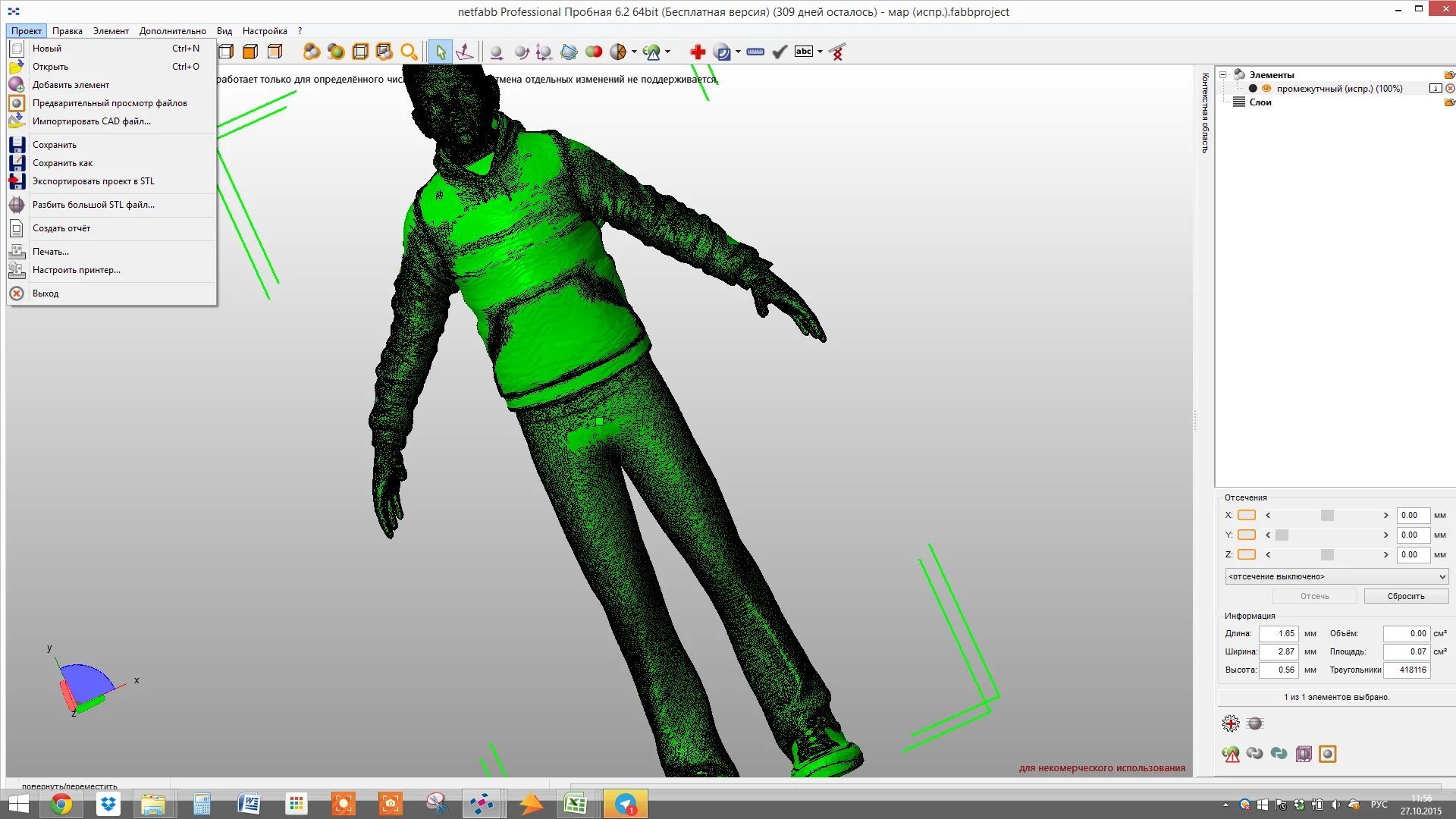The image size is (1456, 819).
Task: Select the green arrow selection tool
Action: pos(440,52)
